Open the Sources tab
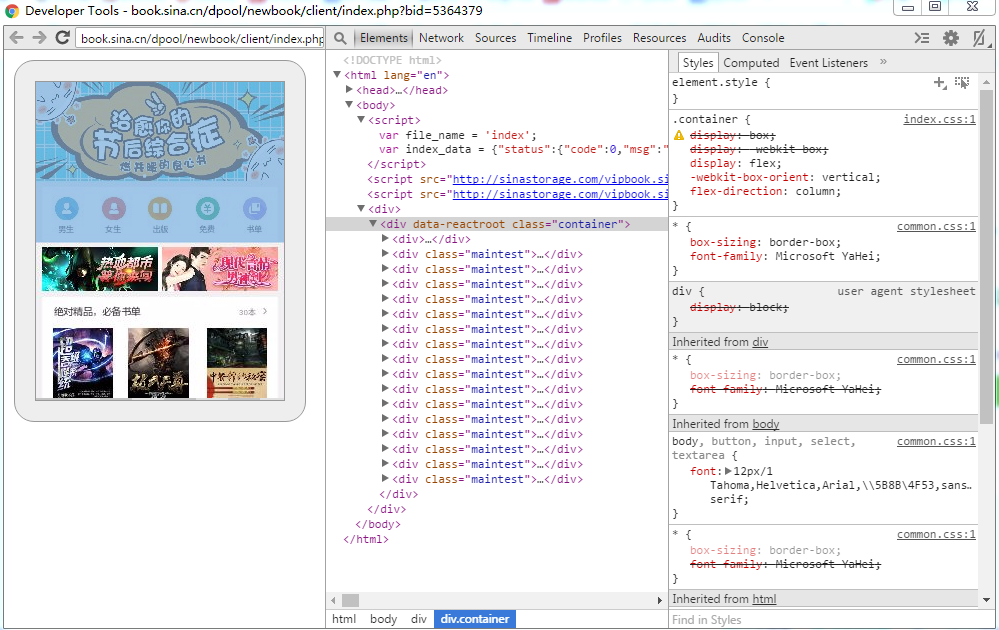Screen dimensions: 999x630 [496, 38]
